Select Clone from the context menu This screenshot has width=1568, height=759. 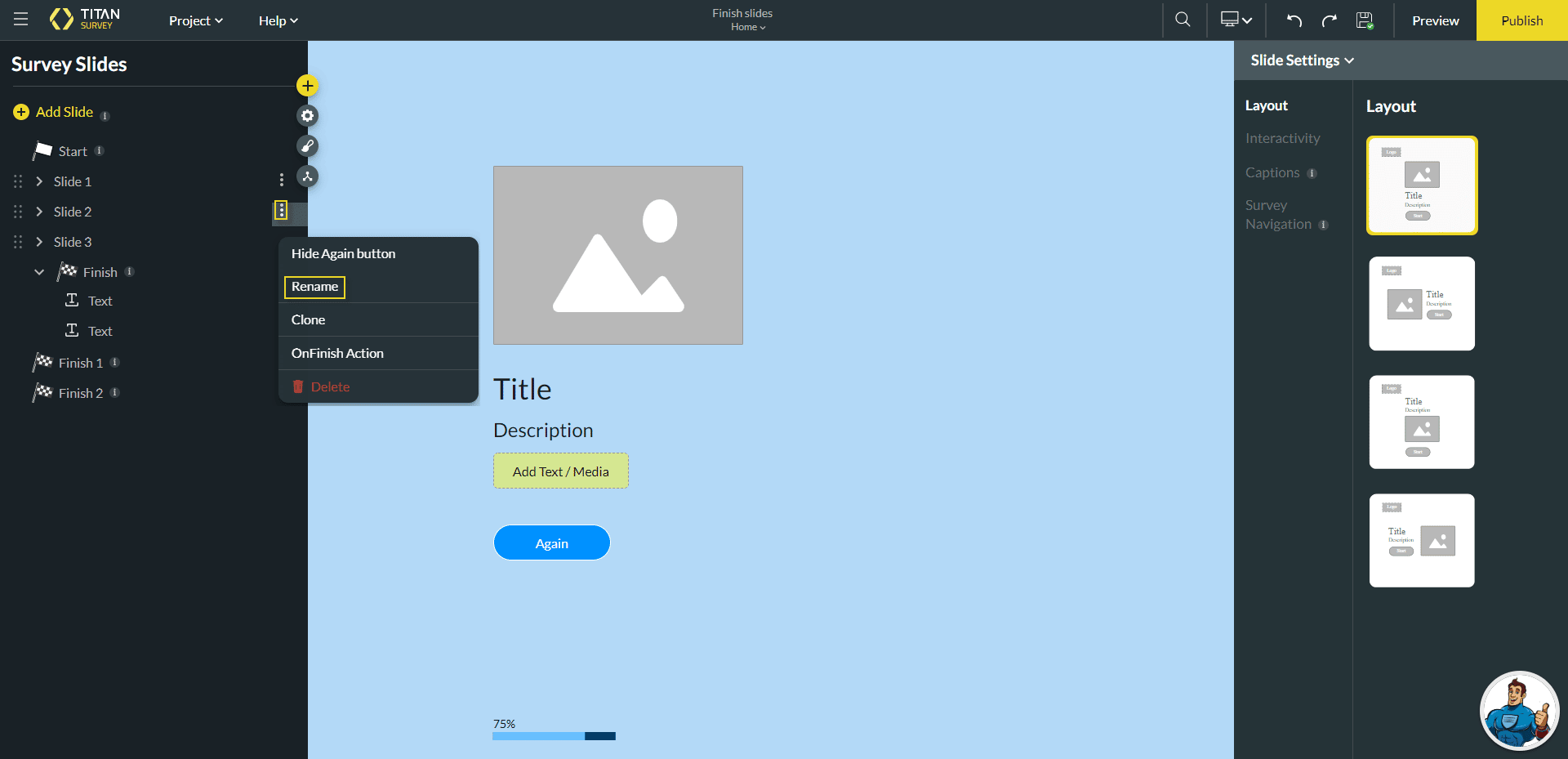point(308,319)
